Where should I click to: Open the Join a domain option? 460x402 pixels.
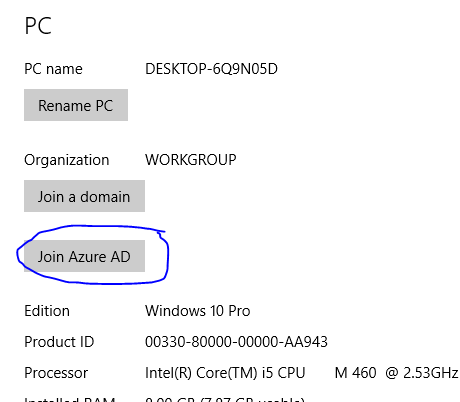click(x=84, y=196)
